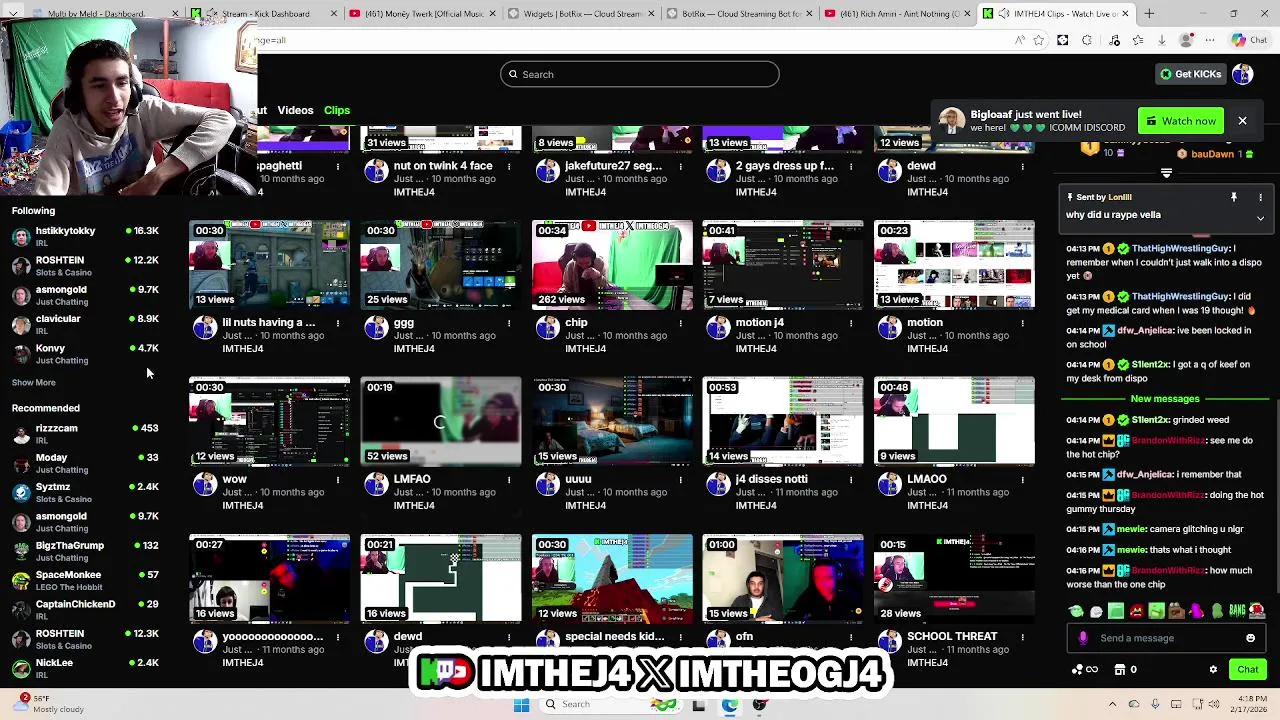Viewport: 1280px width, 720px height.
Task: Open options menu for 'wow' clip
Action: 338,480
